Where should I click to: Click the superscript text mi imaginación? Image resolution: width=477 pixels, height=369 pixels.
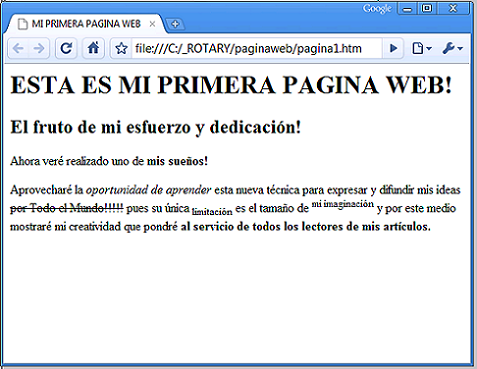click(343, 204)
